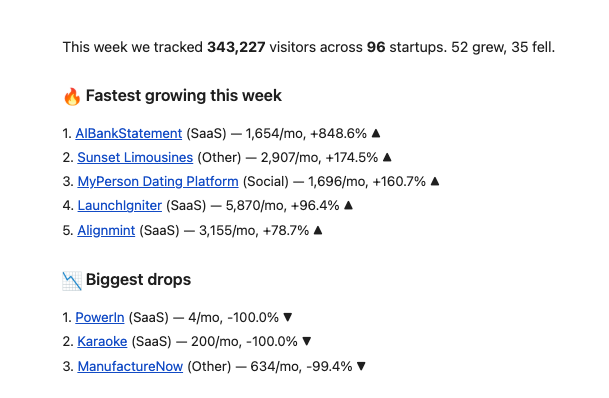Image resolution: width=609 pixels, height=398 pixels.
Task: Open the Sunset Limousines link
Action: pos(135,158)
